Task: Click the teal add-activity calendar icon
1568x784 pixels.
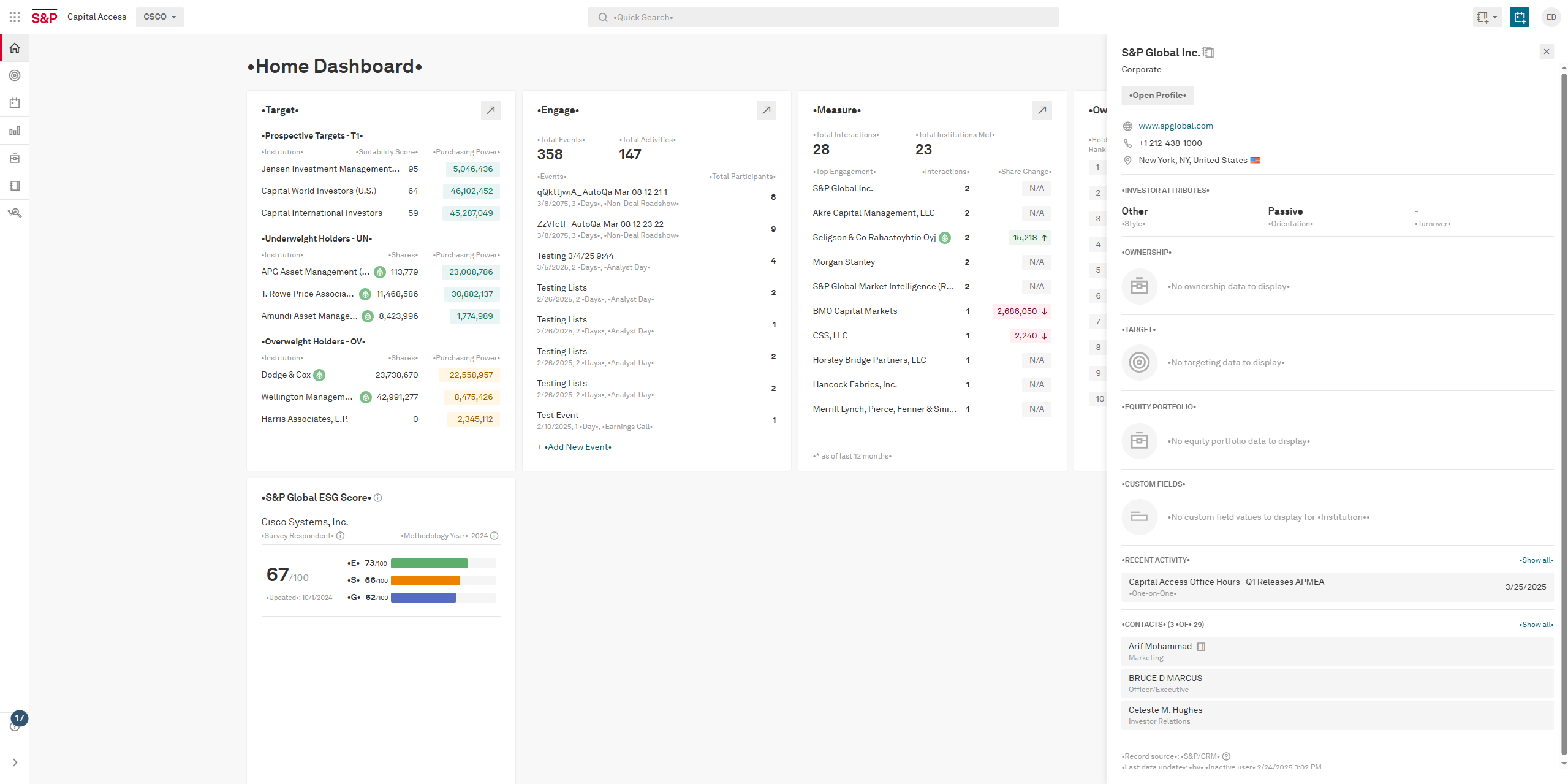Action: [1519, 17]
